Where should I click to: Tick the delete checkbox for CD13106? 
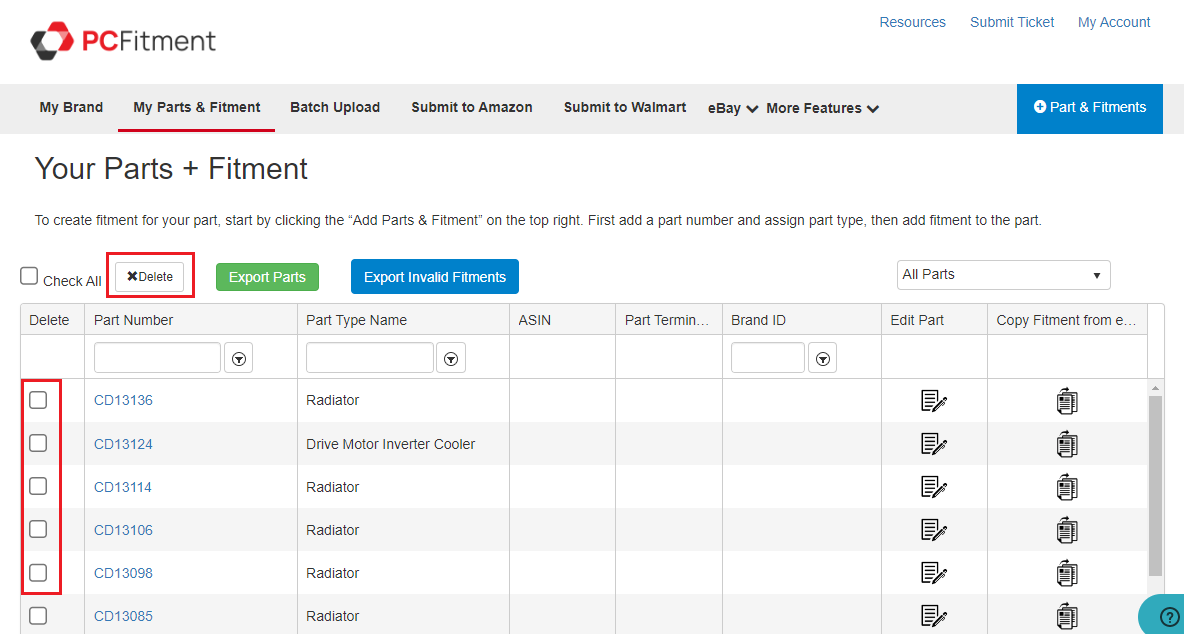click(x=38, y=529)
